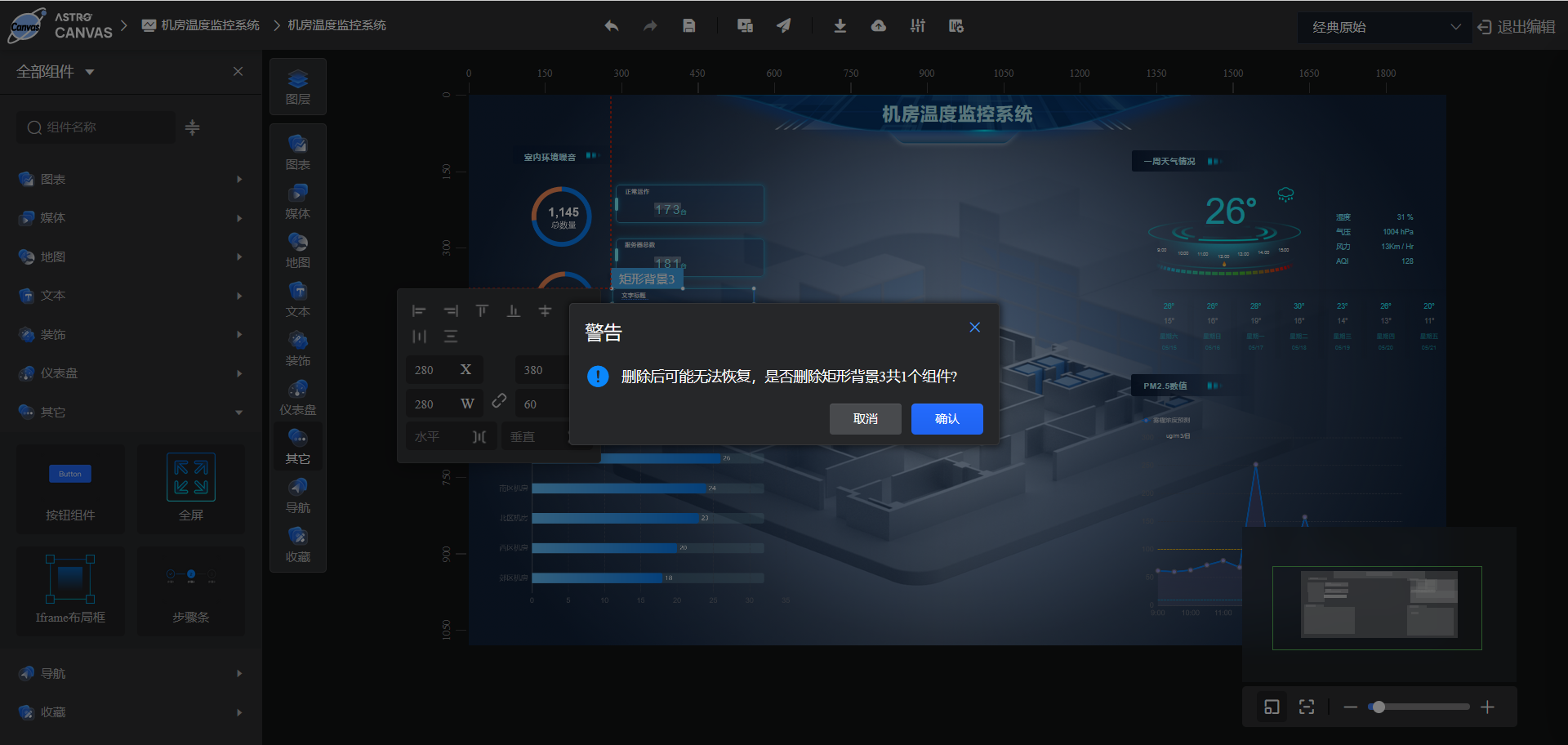Image resolution: width=1568 pixels, height=745 pixels.
Task: Click the download arrow icon in toolbar
Action: pos(840,26)
